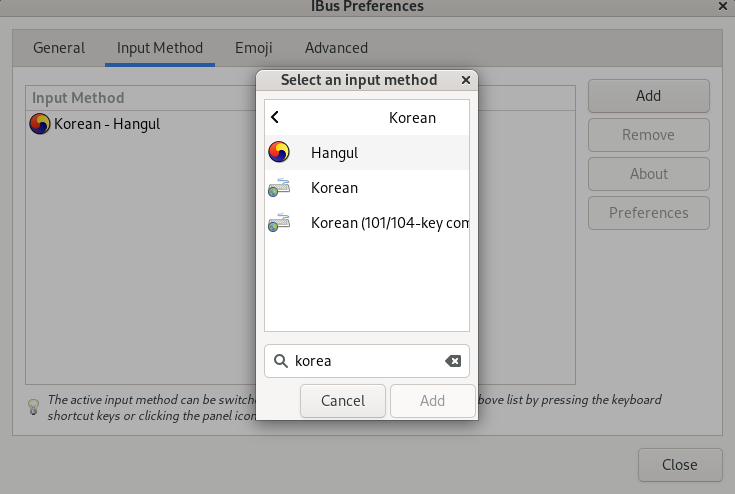Screen dimensions: 735x494
Task: Switch to the General tab
Action: click(x=59, y=48)
